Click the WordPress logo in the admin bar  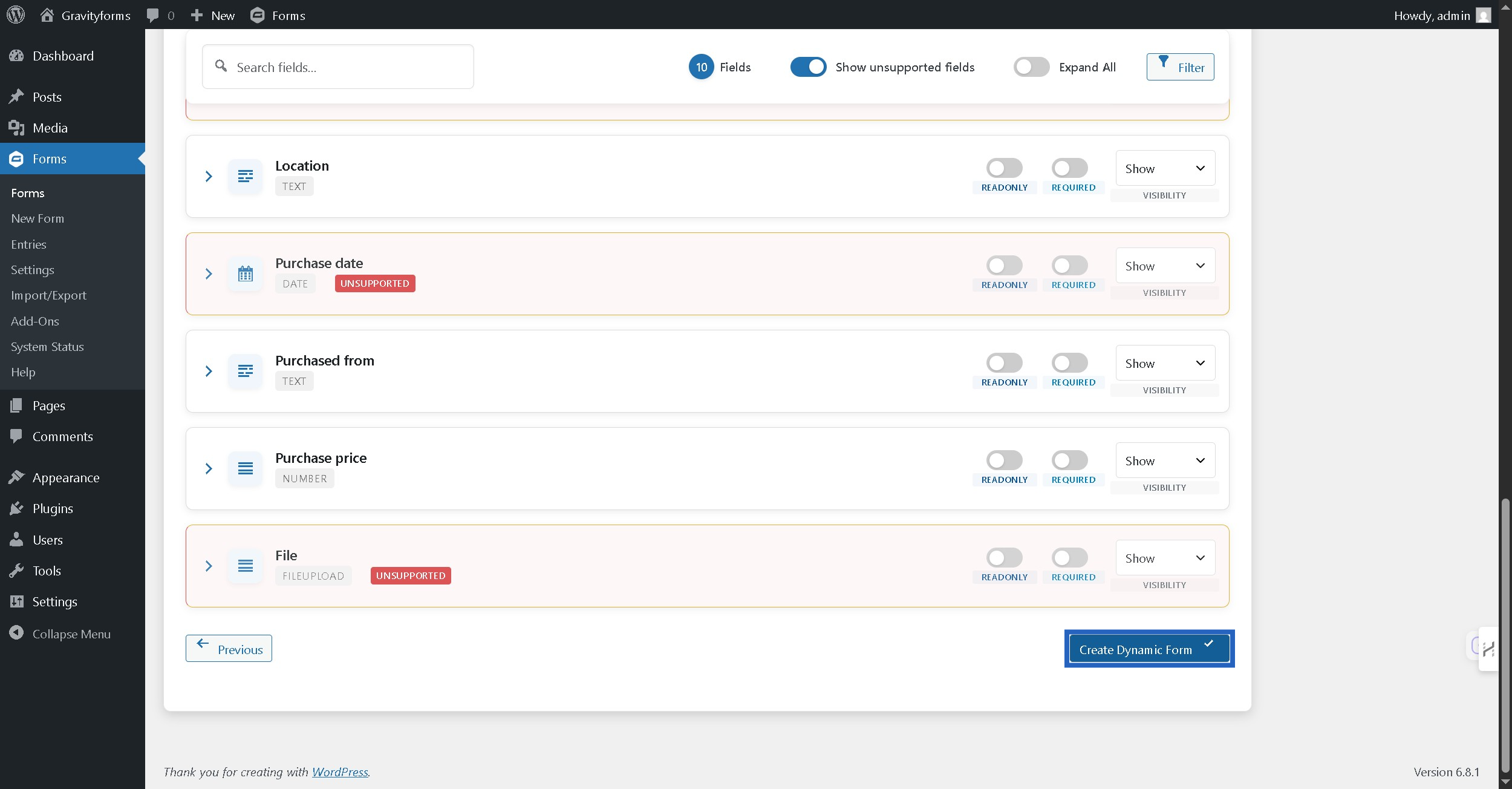coord(15,15)
